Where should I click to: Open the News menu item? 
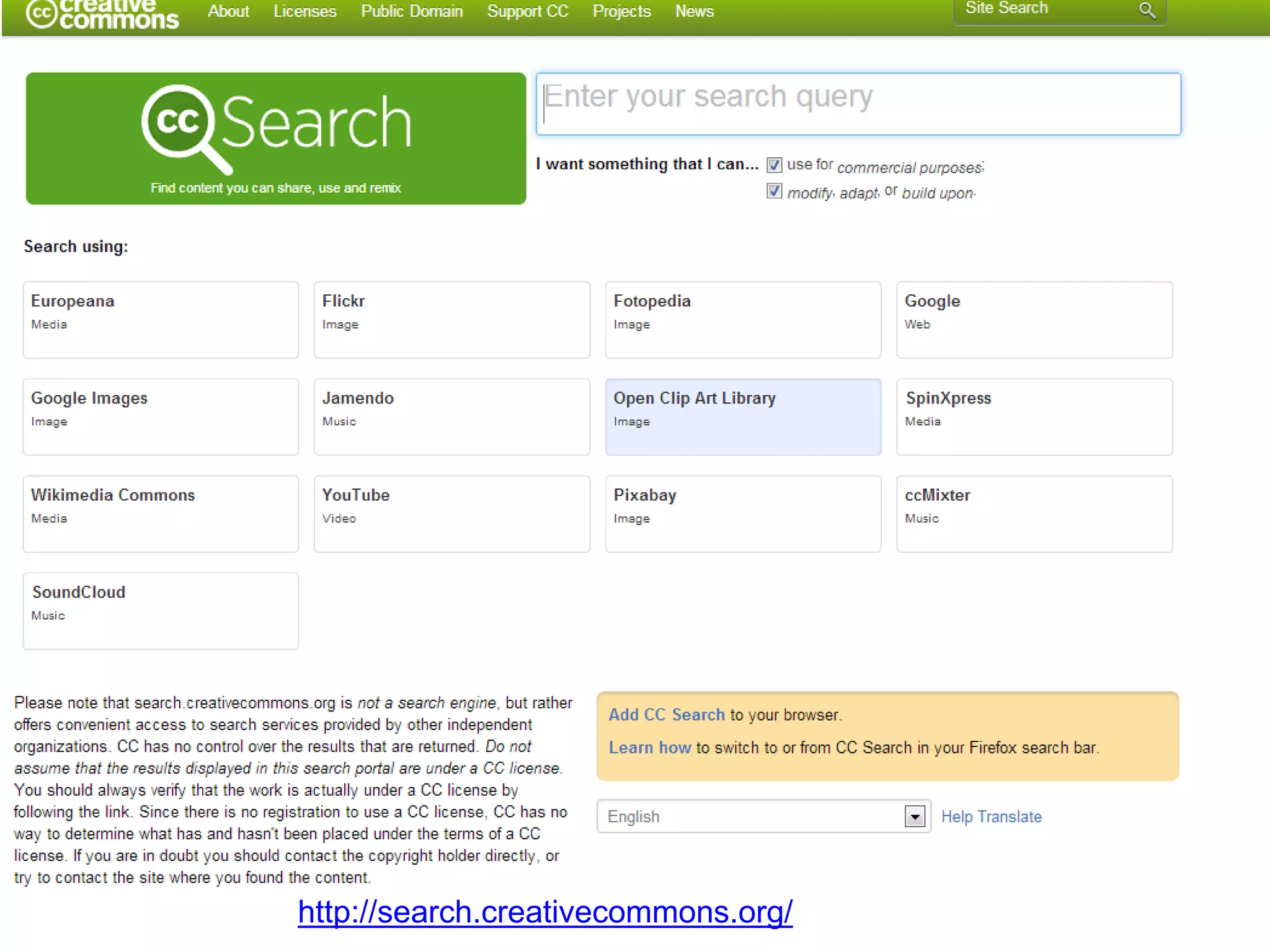pos(695,11)
